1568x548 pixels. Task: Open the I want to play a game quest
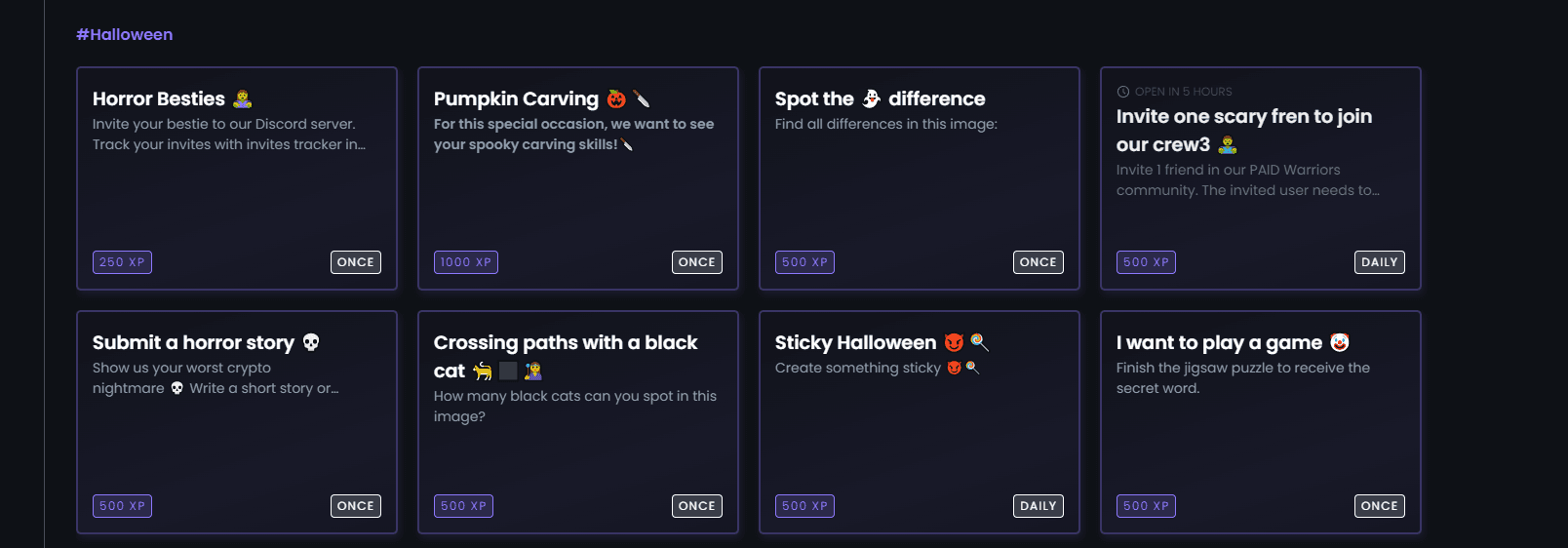[x=1219, y=343]
